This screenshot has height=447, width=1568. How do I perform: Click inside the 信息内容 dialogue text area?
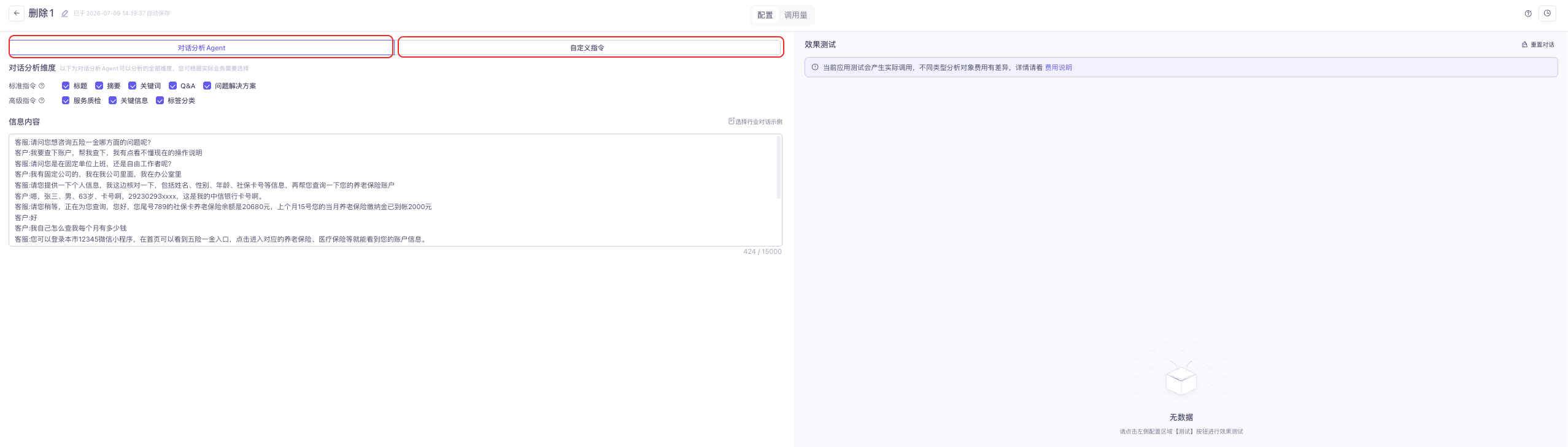395,190
